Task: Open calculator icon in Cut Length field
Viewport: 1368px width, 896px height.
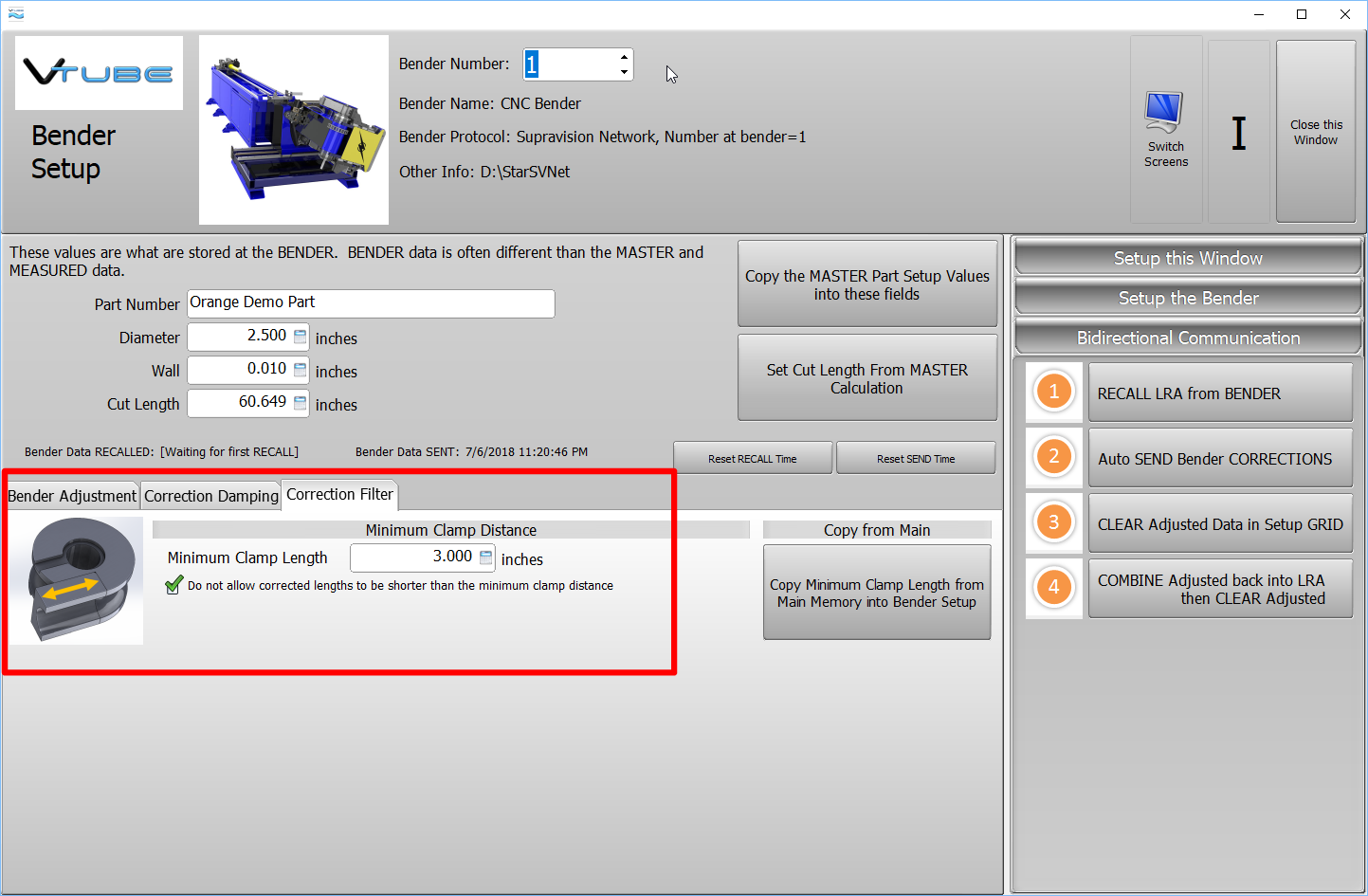Action: pos(300,403)
